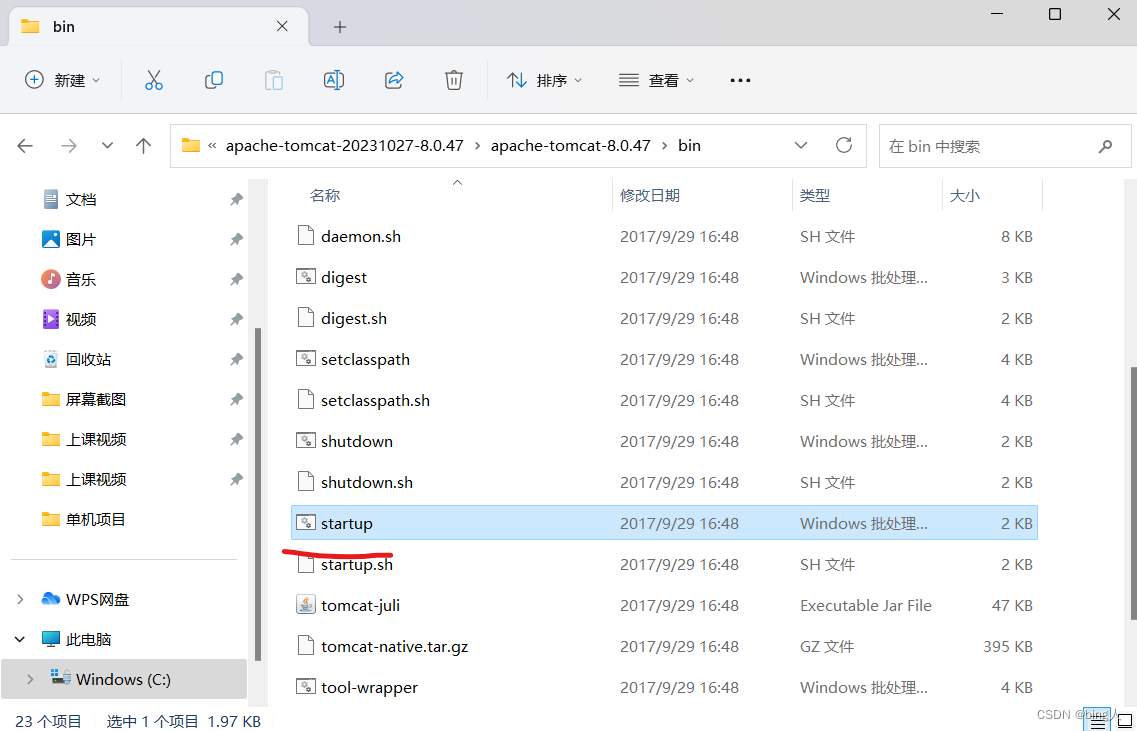The height and width of the screenshot is (731, 1137).
Task: Open 回收站 in the sidebar
Action: [88, 359]
